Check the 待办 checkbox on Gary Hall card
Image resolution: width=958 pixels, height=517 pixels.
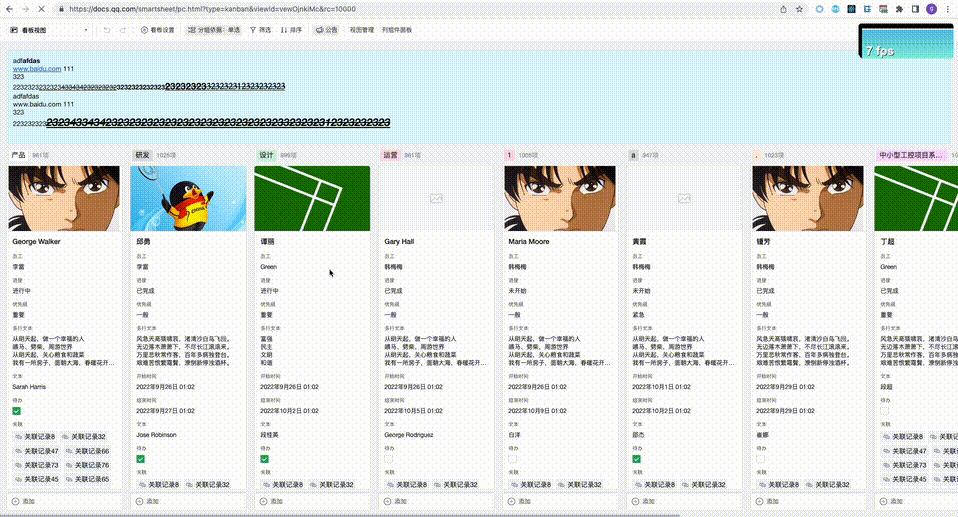point(389,459)
